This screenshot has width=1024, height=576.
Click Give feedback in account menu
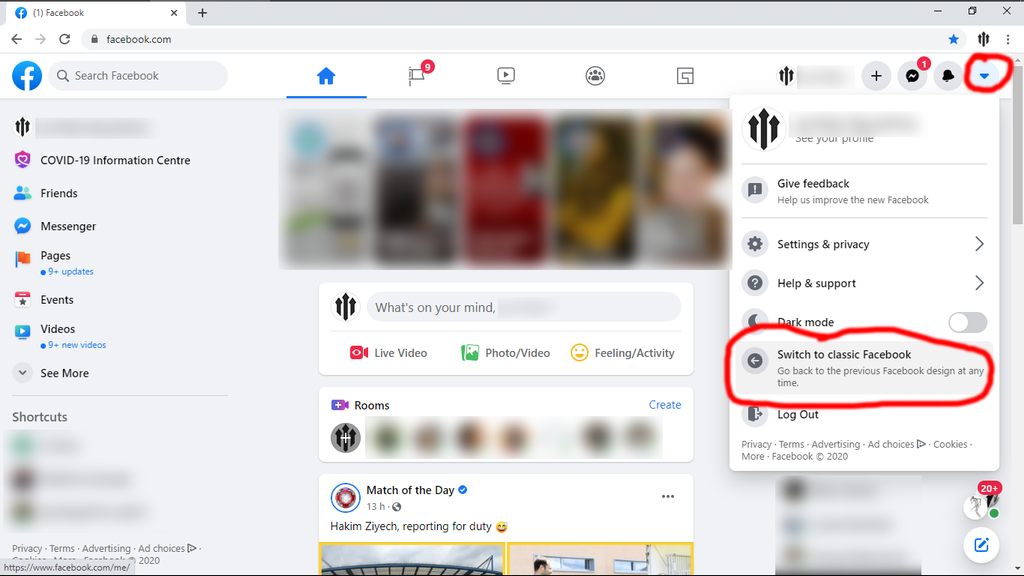(x=864, y=191)
